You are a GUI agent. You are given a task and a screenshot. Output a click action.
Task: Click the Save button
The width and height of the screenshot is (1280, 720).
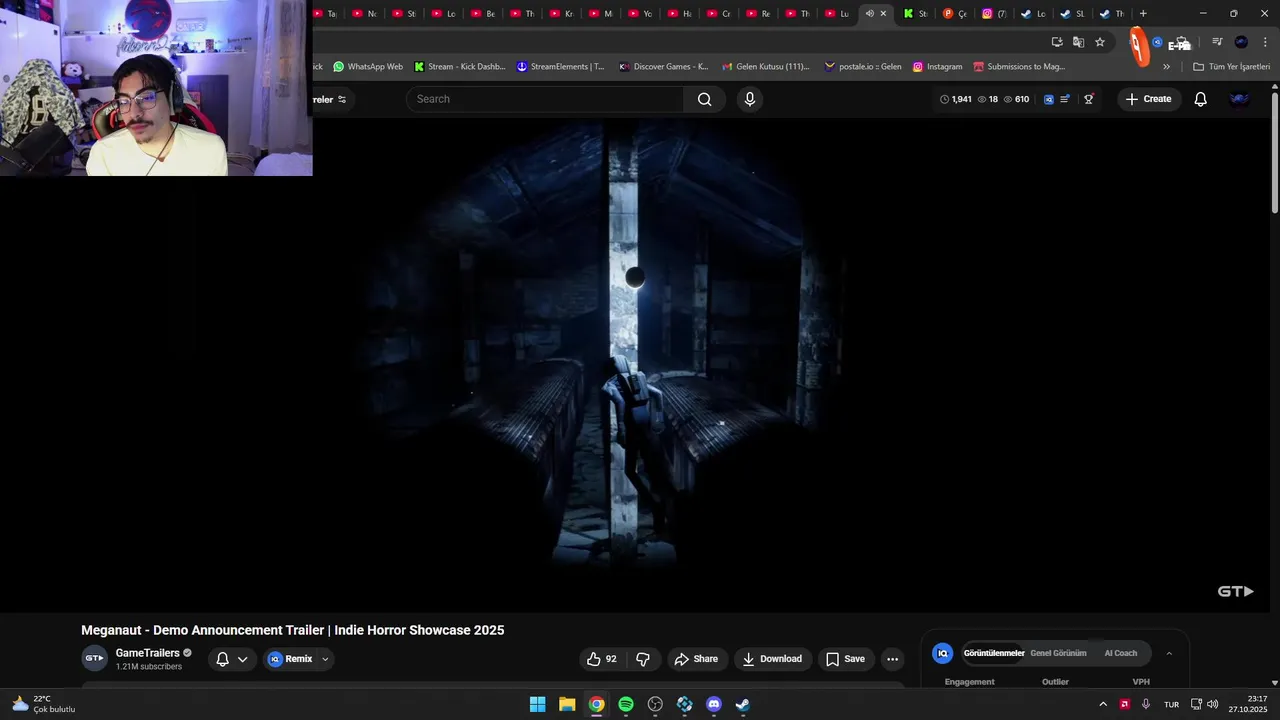point(845,659)
